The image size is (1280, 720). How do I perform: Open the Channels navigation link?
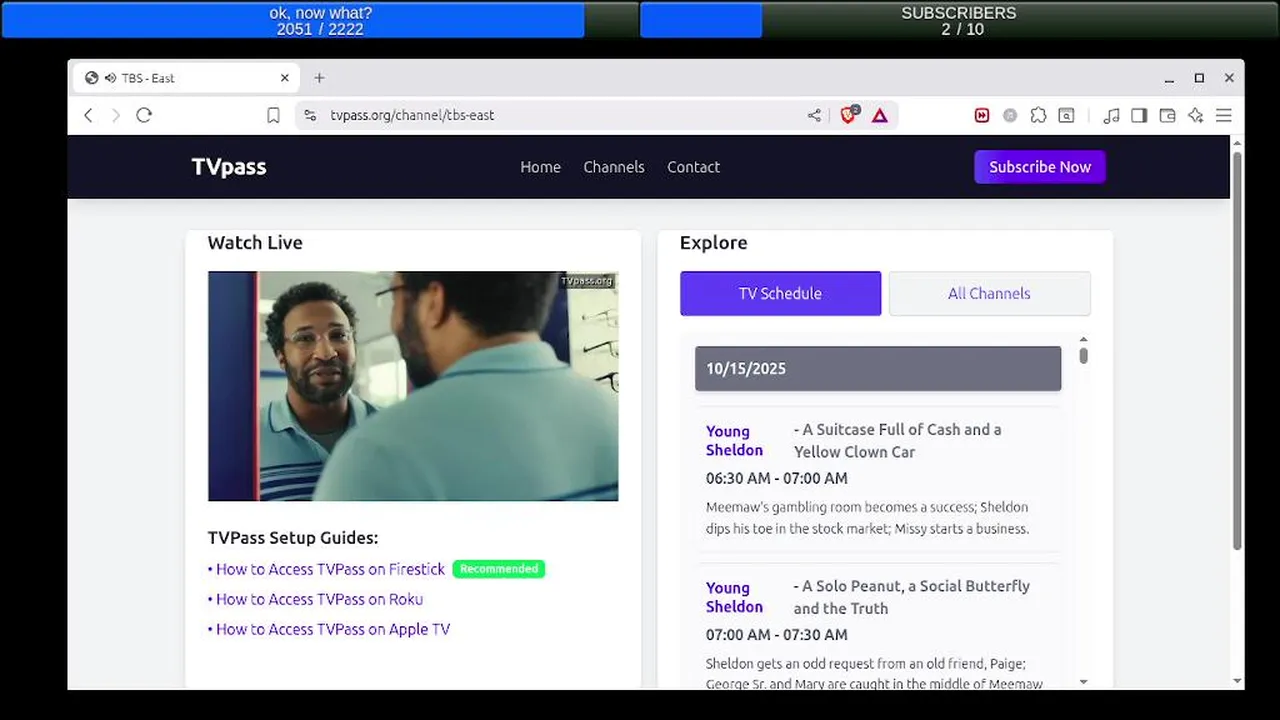[614, 167]
